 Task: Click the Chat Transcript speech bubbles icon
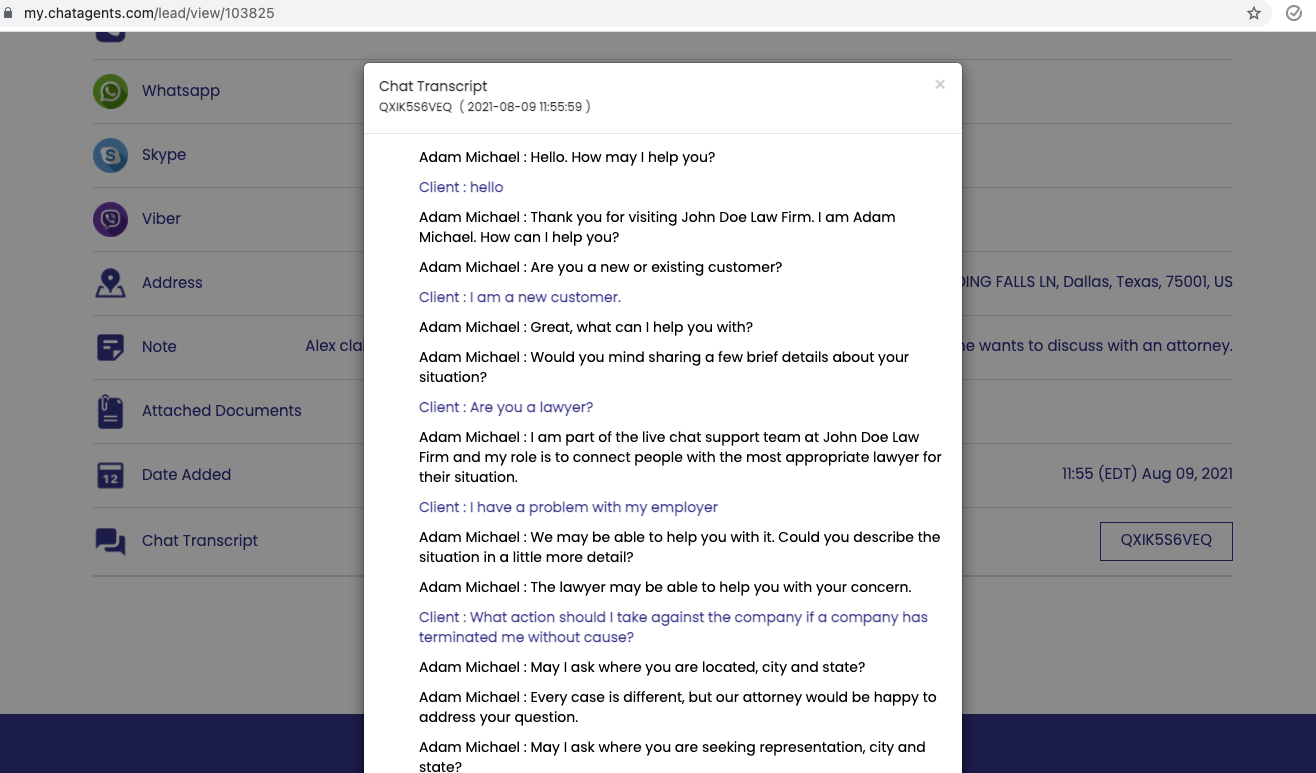point(110,541)
